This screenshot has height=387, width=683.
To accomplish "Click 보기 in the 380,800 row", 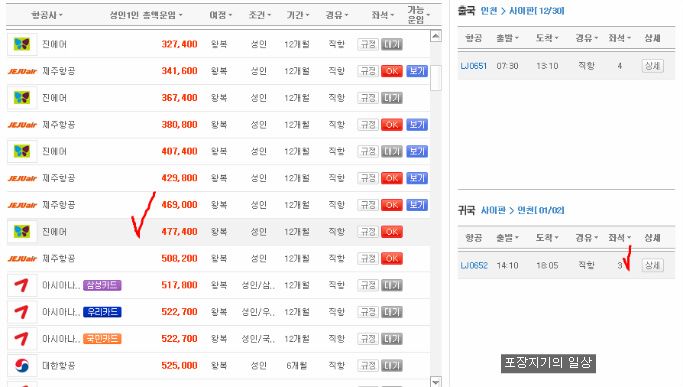I will pyautogui.click(x=417, y=125).
